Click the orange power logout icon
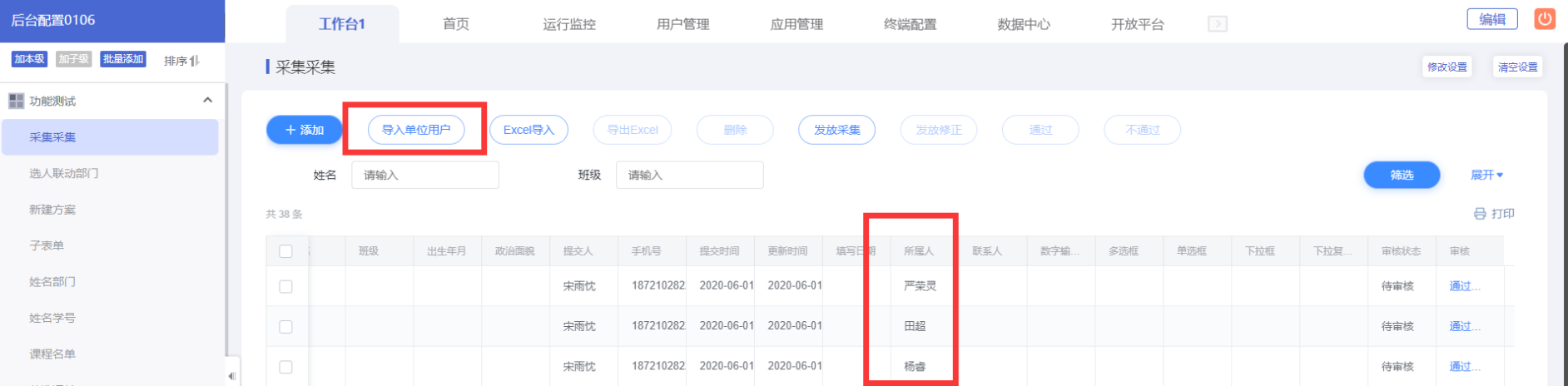 [1545, 19]
